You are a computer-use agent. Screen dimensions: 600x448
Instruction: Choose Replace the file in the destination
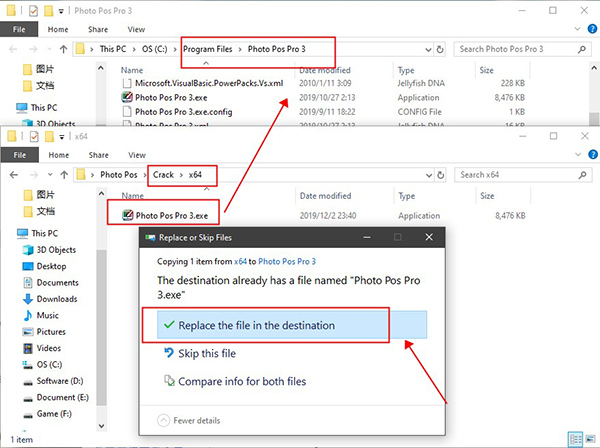click(x=292, y=325)
